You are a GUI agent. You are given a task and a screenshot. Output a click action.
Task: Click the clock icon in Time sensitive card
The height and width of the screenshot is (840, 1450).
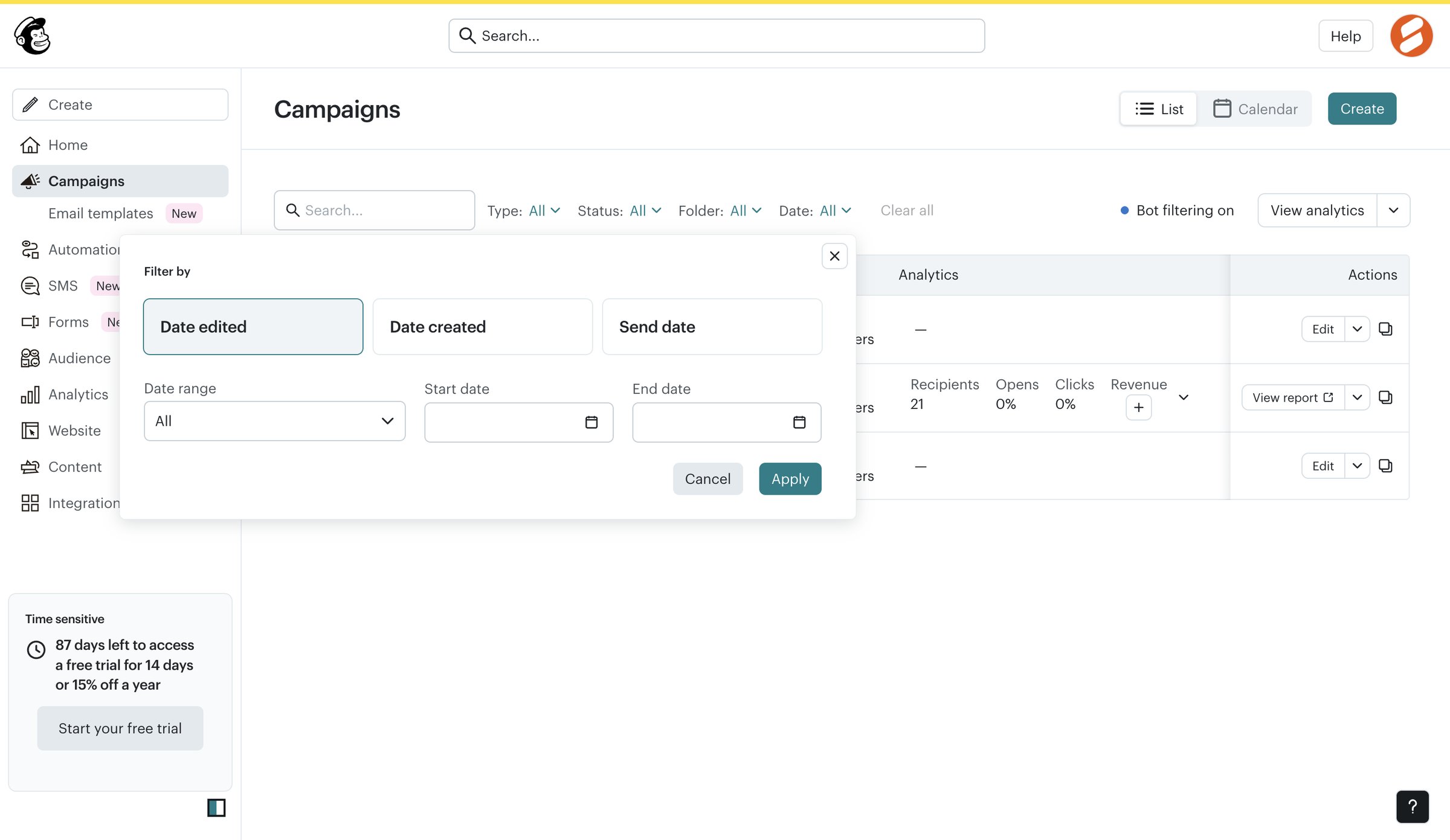point(36,650)
